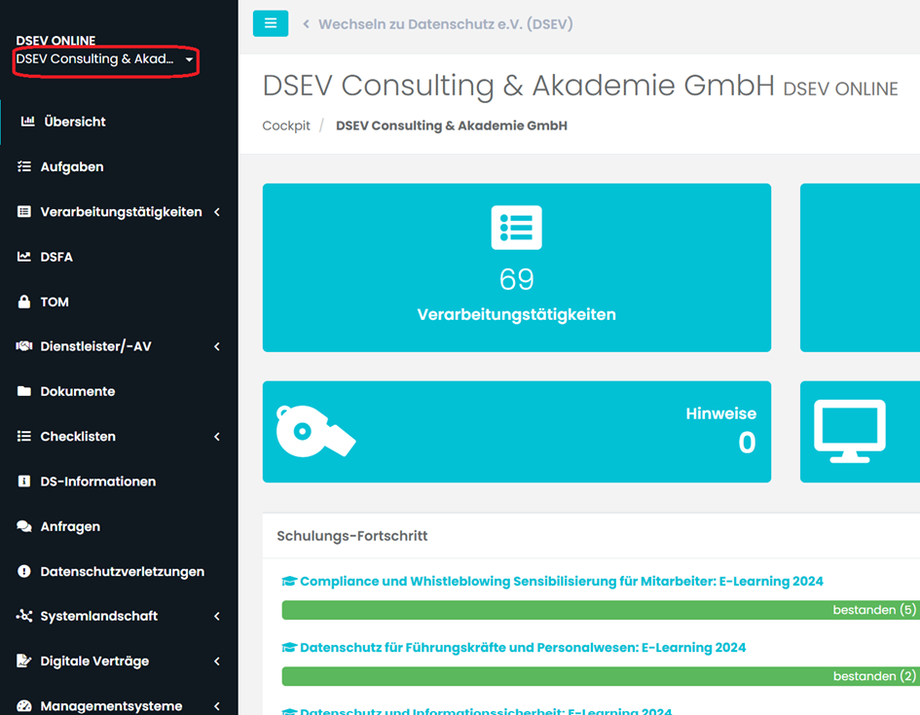This screenshot has height=715, width=920.
Task: Click Führungskräfte course progress bar bestanden (2)
Action: 601,676
